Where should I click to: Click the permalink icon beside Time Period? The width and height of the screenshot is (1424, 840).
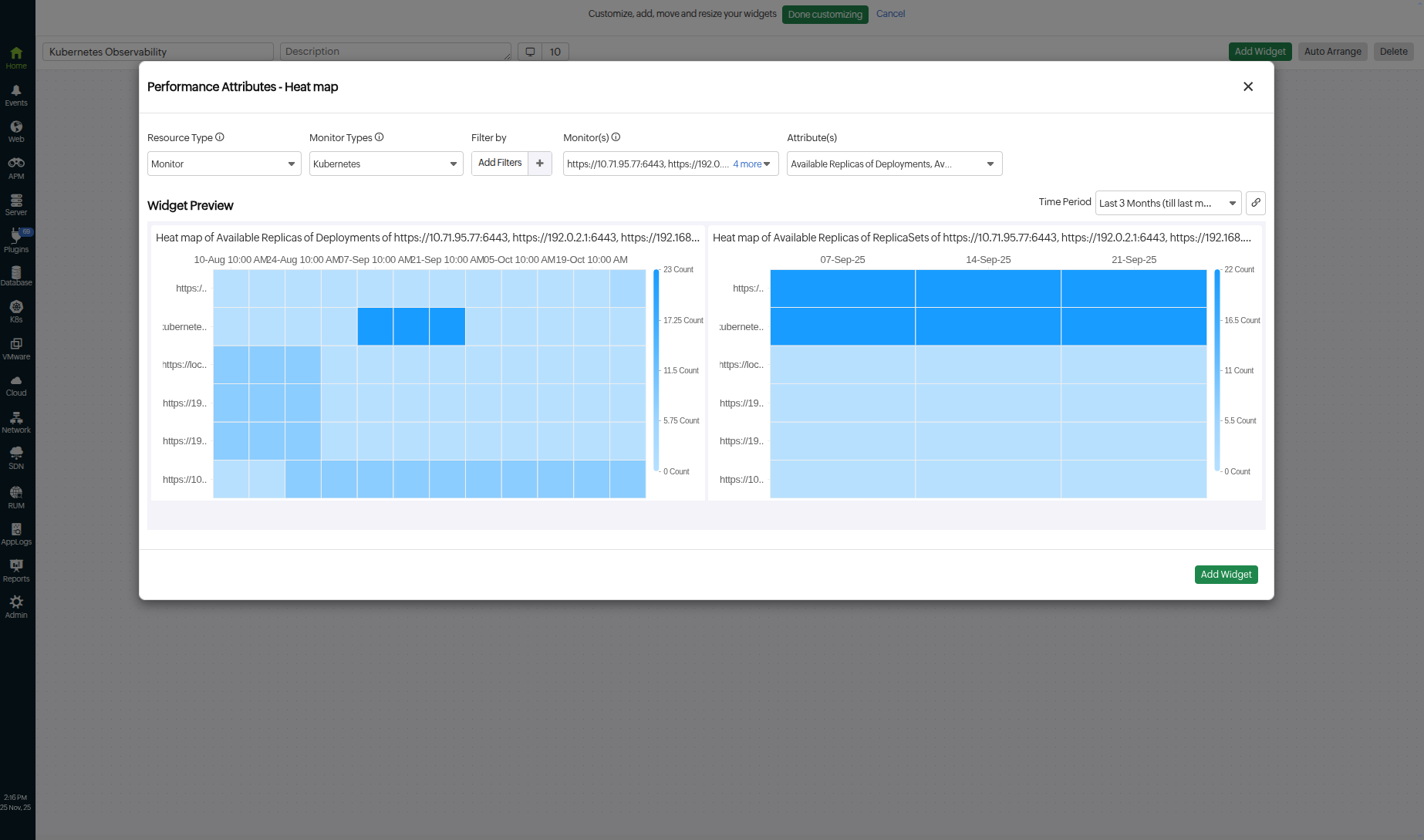pyautogui.click(x=1255, y=203)
